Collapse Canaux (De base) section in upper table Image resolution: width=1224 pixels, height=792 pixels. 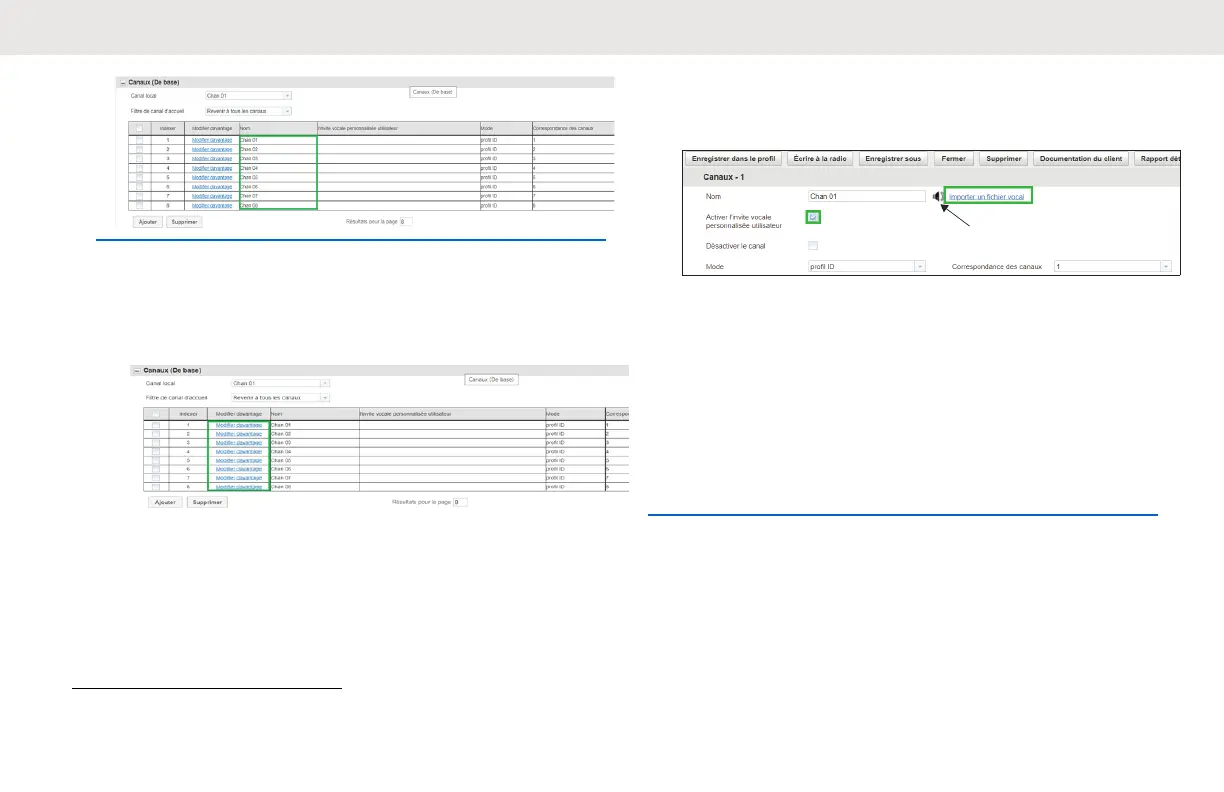[x=122, y=82]
